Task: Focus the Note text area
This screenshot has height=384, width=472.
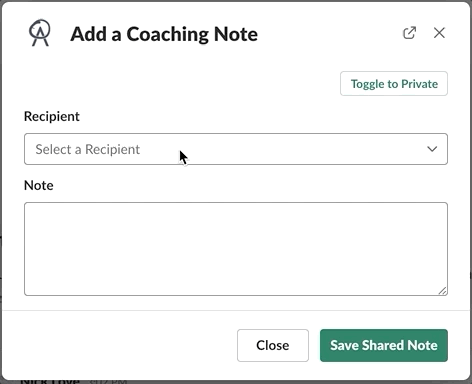Action: tap(236, 249)
